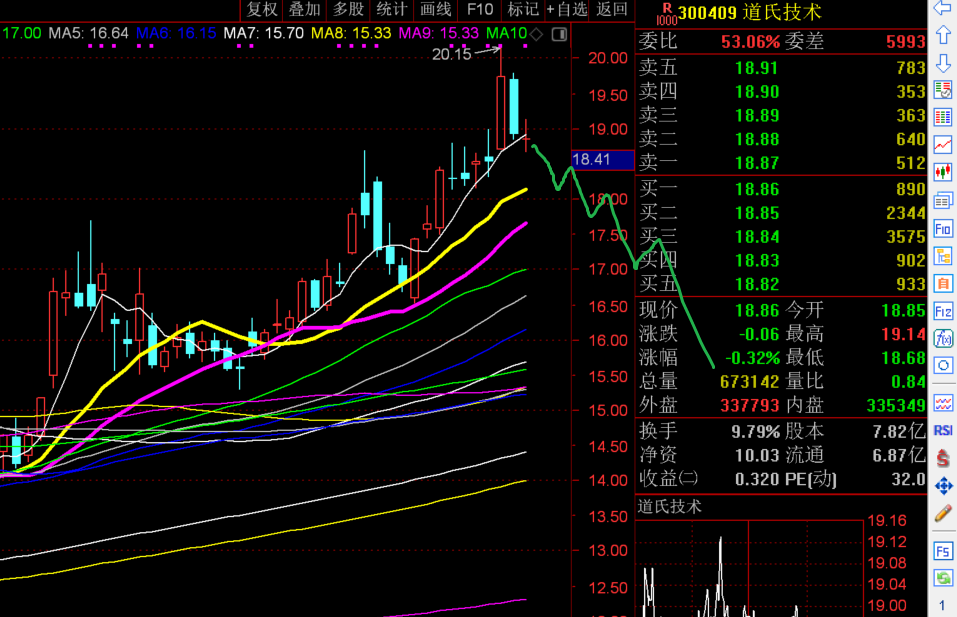Click the page number 1 in sidebar
957x617 pixels.
(942, 606)
